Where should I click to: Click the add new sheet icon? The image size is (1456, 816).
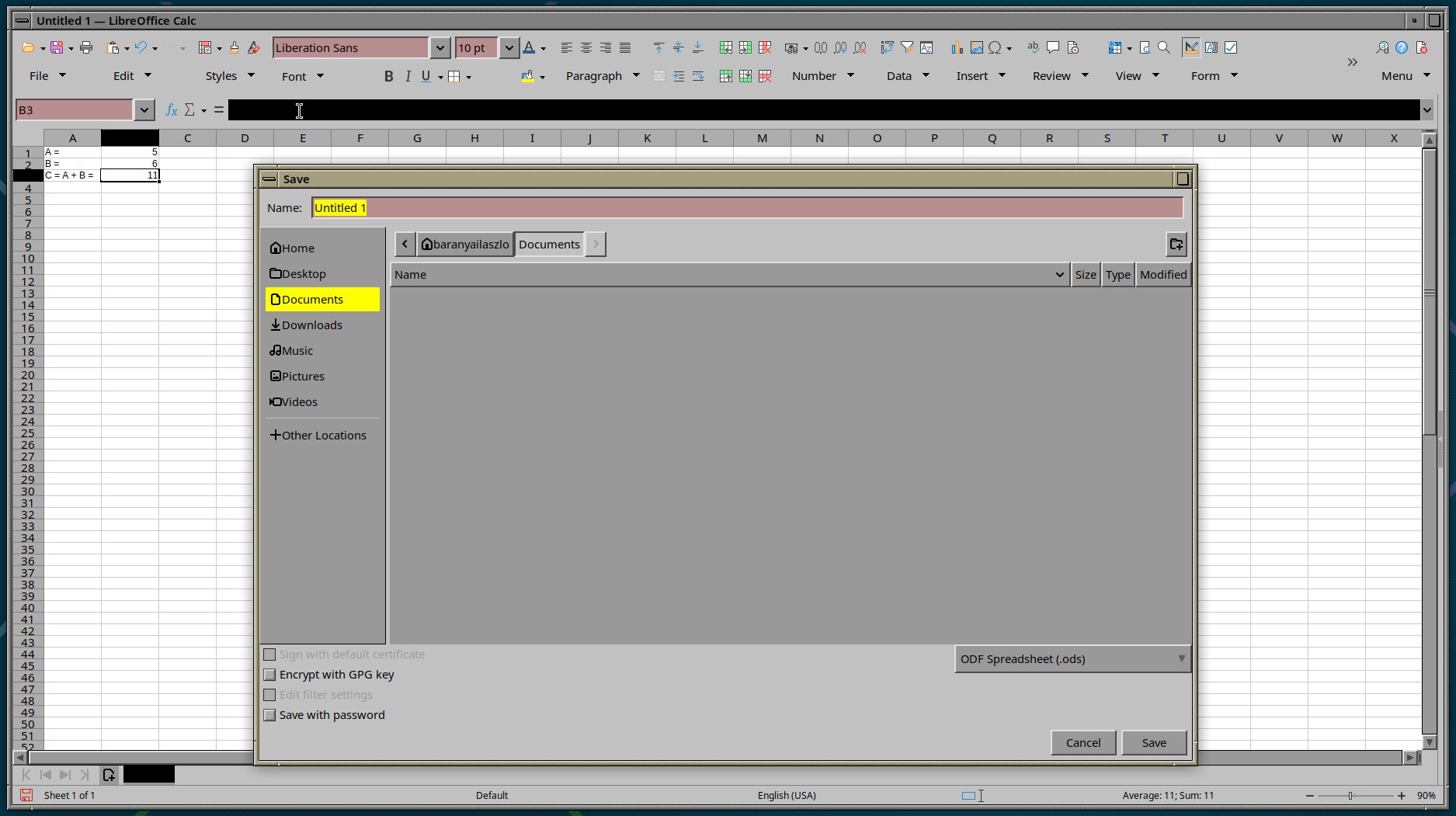pos(109,774)
